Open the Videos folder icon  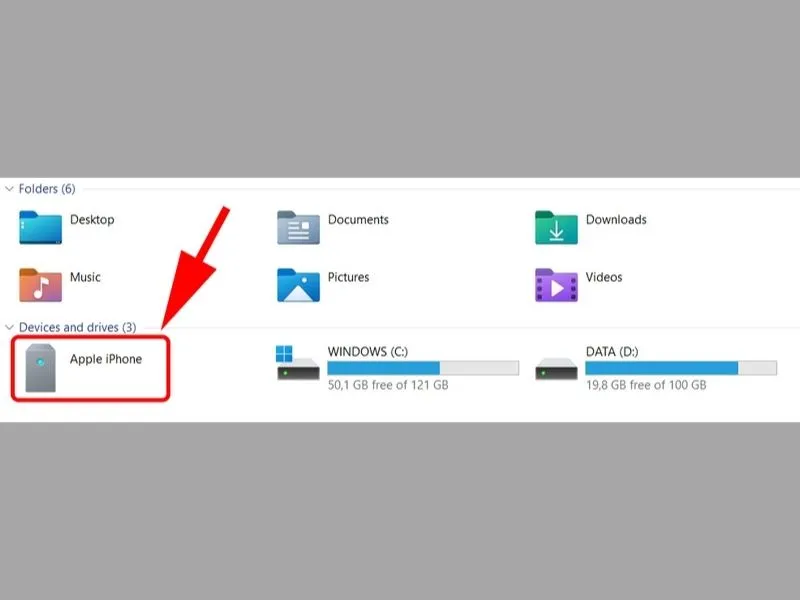tap(556, 285)
